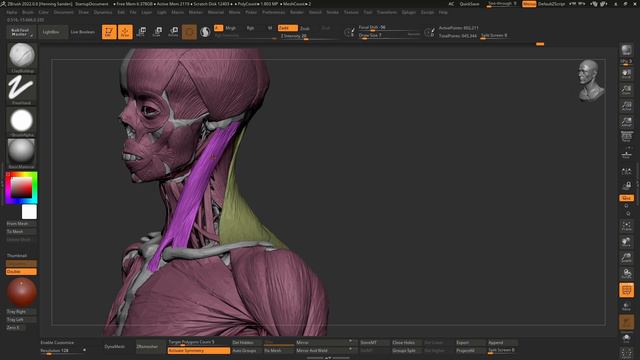Viewport: 640px width, 360px height.
Task: Click the red material sphere thumbnail
Action: tap(21, 292)
